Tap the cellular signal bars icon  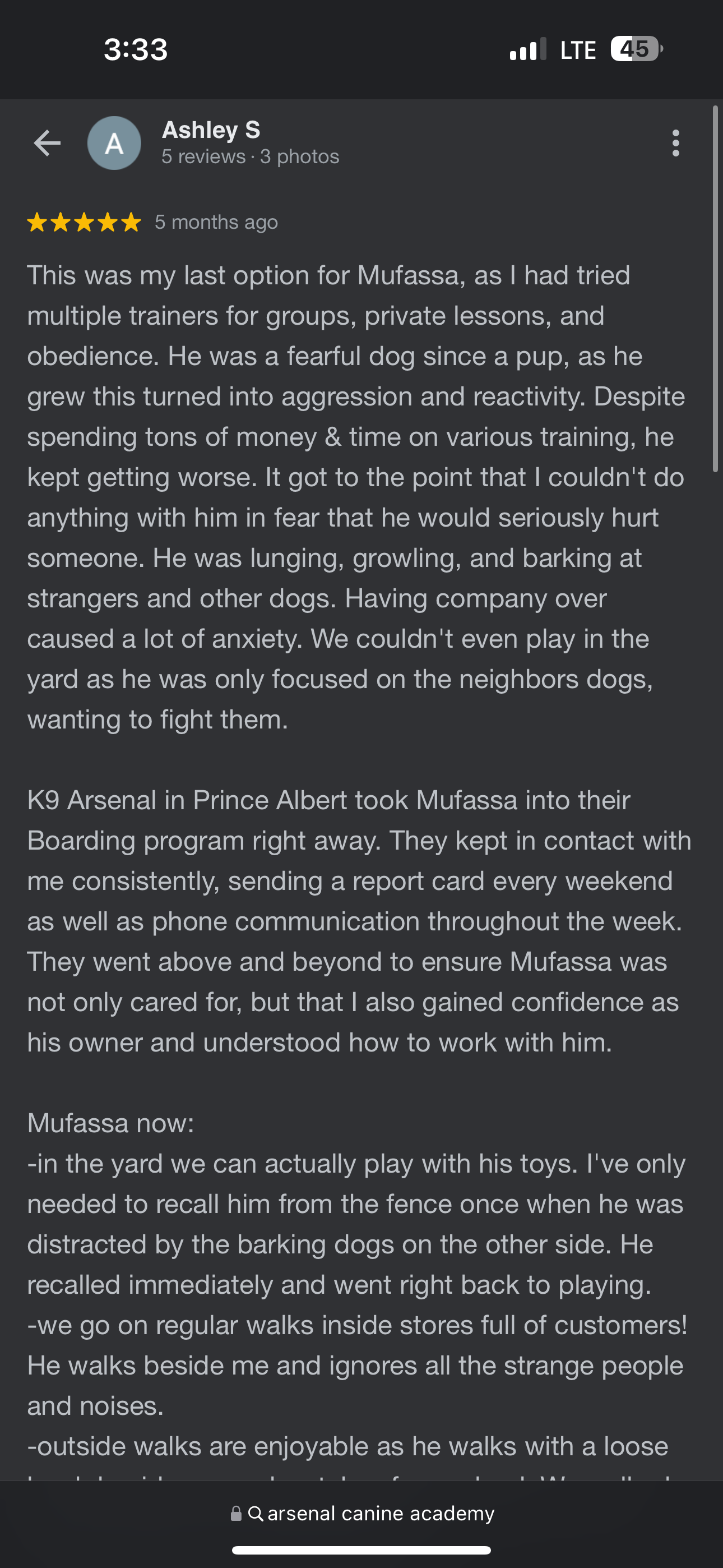point(527,49)
